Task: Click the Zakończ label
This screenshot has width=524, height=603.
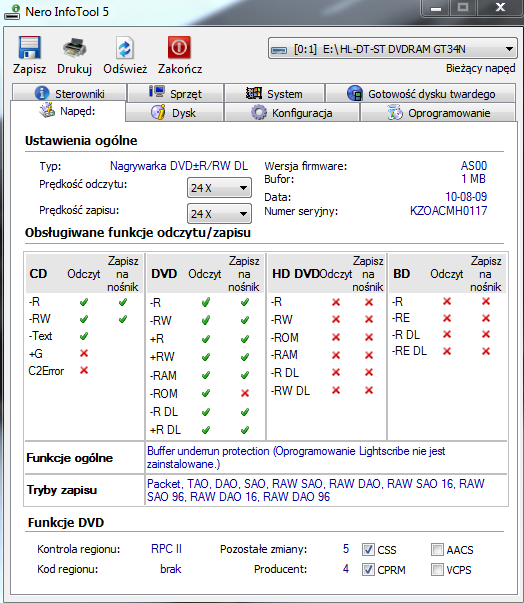Action: tap(180, 69)
